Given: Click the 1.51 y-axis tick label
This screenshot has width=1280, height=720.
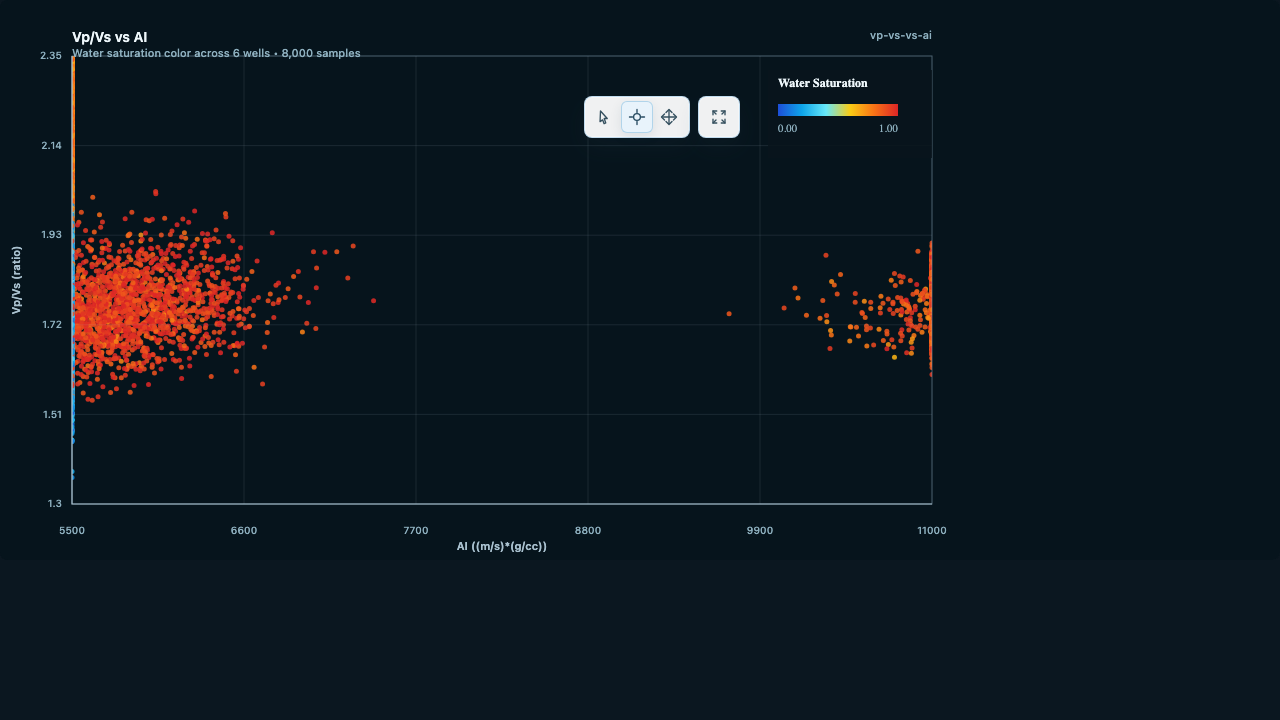Looking at the screenshot, I should click(x=50, y=414).
